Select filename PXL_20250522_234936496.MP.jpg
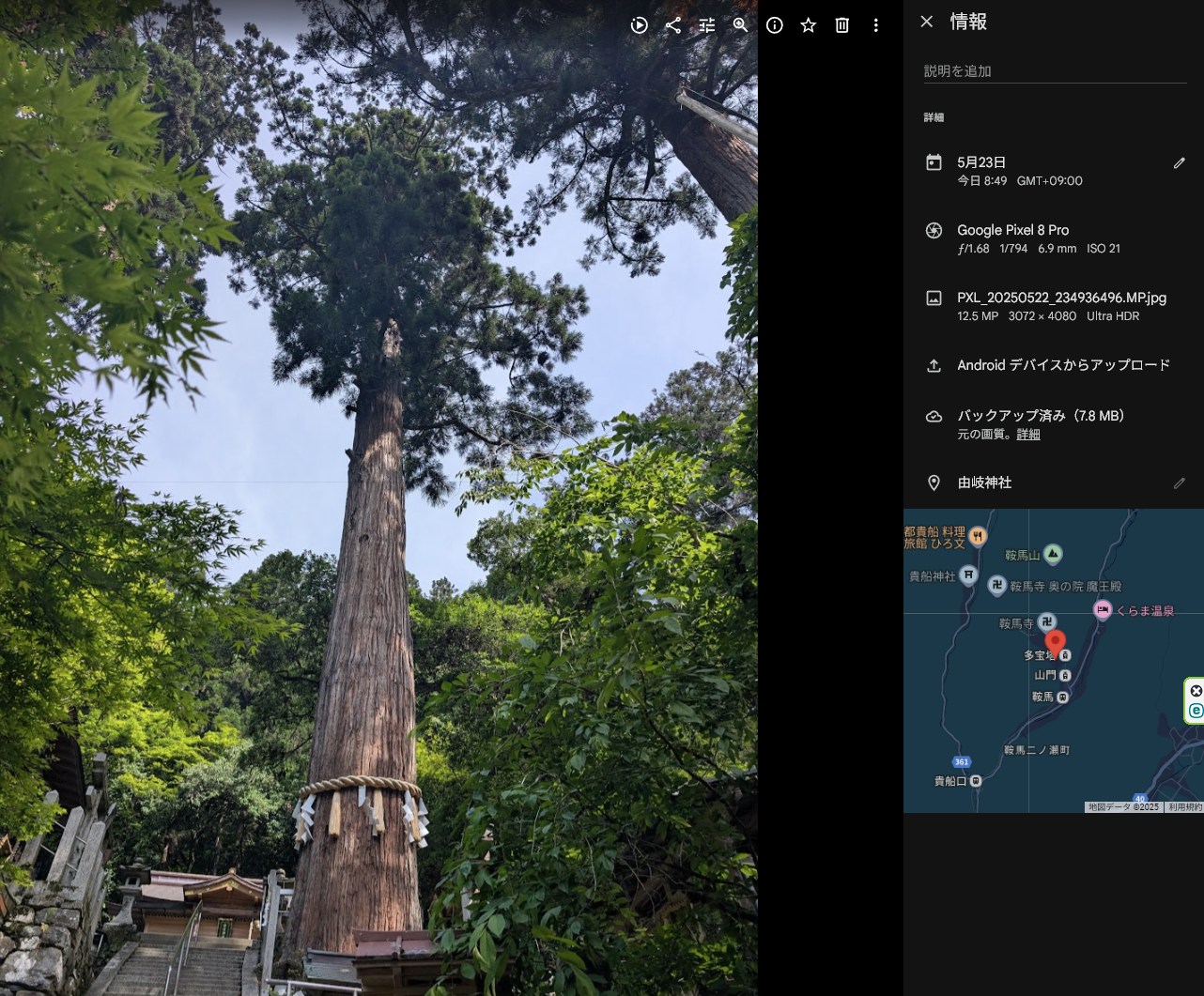Screen dimensions: 1204x996 (x=1061, y=298)
